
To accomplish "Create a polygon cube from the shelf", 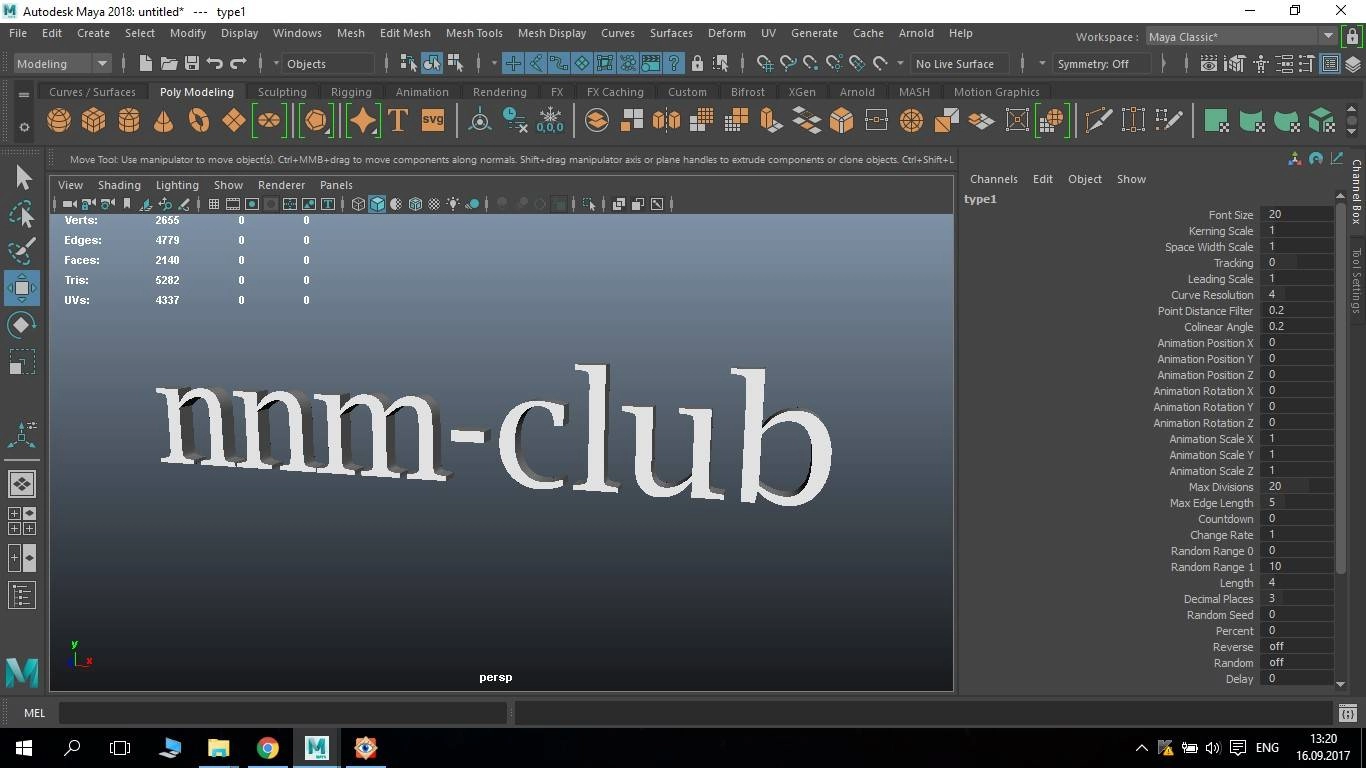I will [94, 121].
